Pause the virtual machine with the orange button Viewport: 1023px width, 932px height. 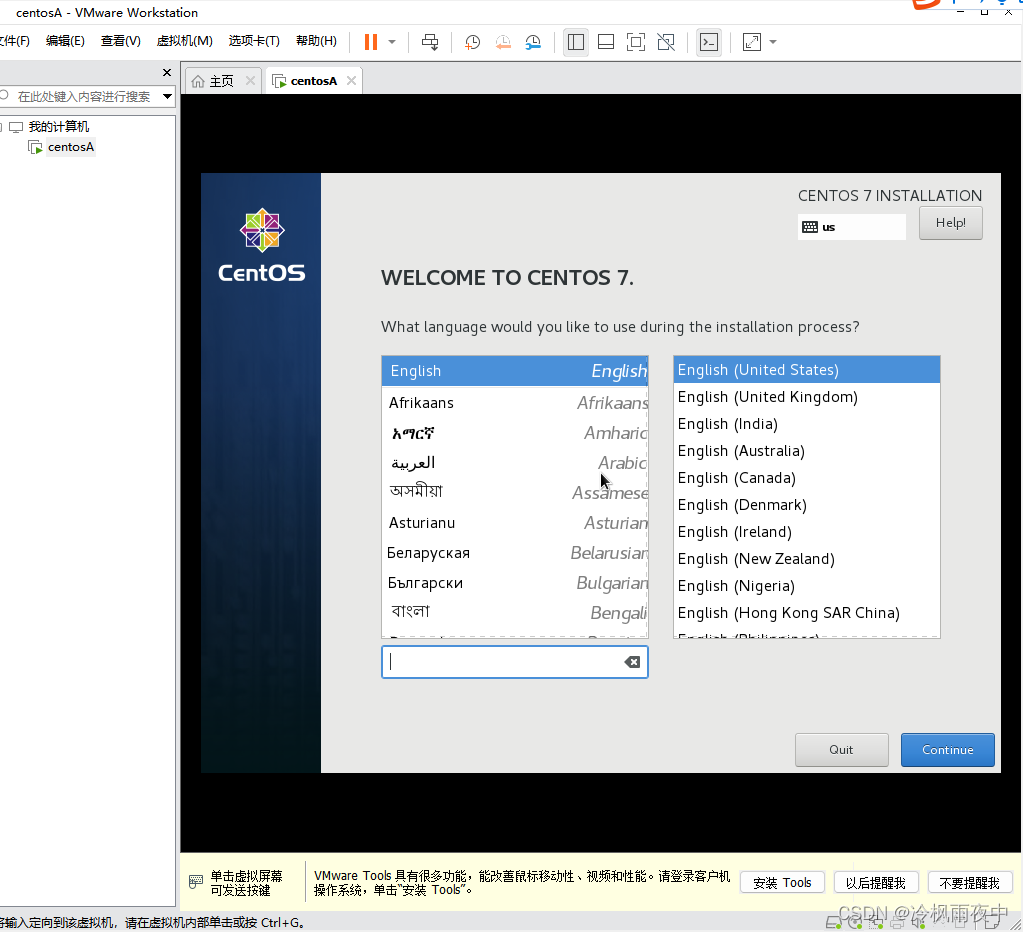371,42
